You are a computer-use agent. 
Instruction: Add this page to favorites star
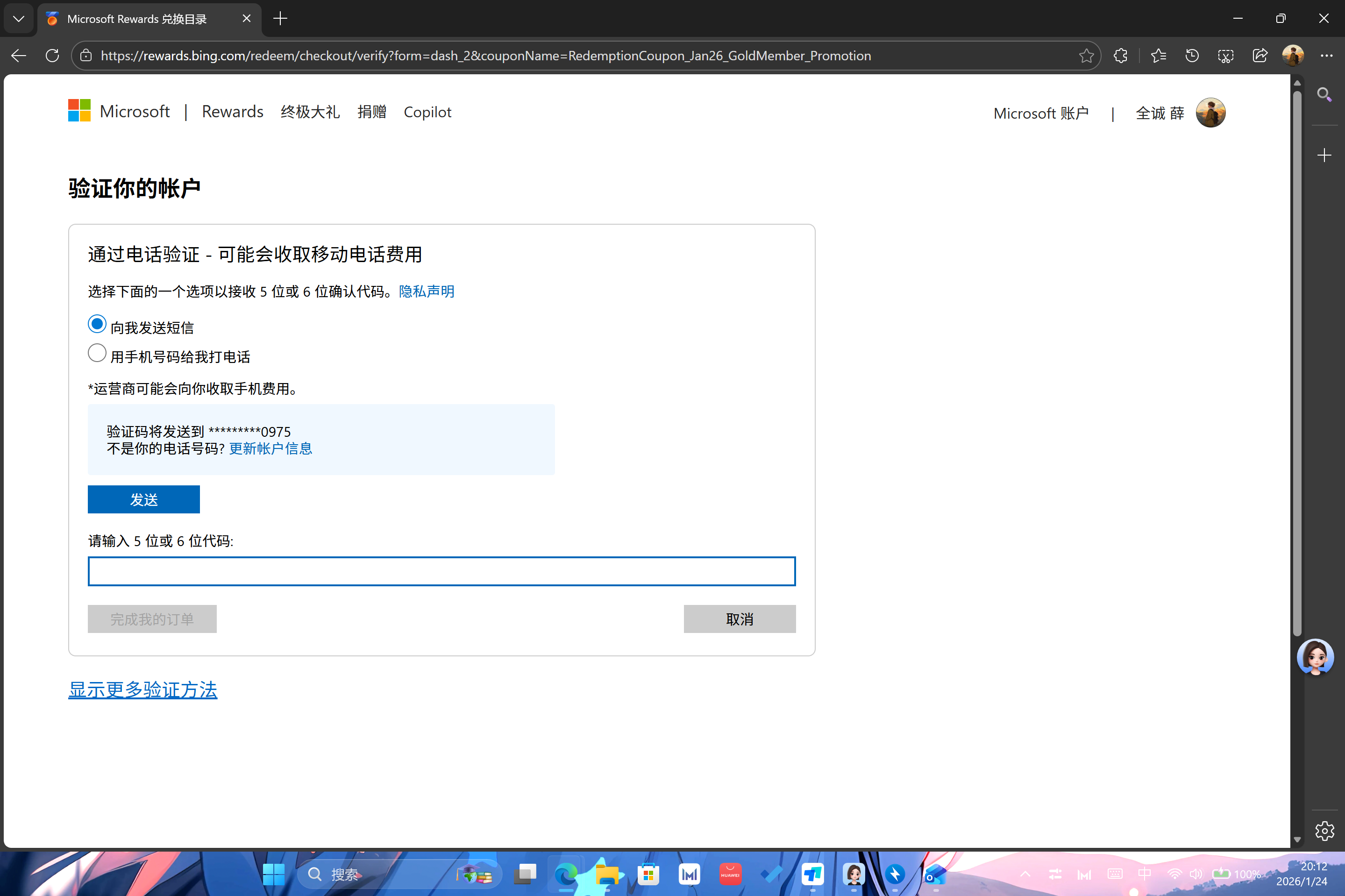[1086, 56]
